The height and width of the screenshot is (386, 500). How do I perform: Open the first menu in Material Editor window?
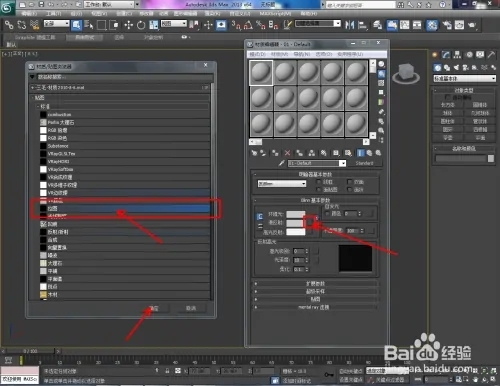point(257,54)
